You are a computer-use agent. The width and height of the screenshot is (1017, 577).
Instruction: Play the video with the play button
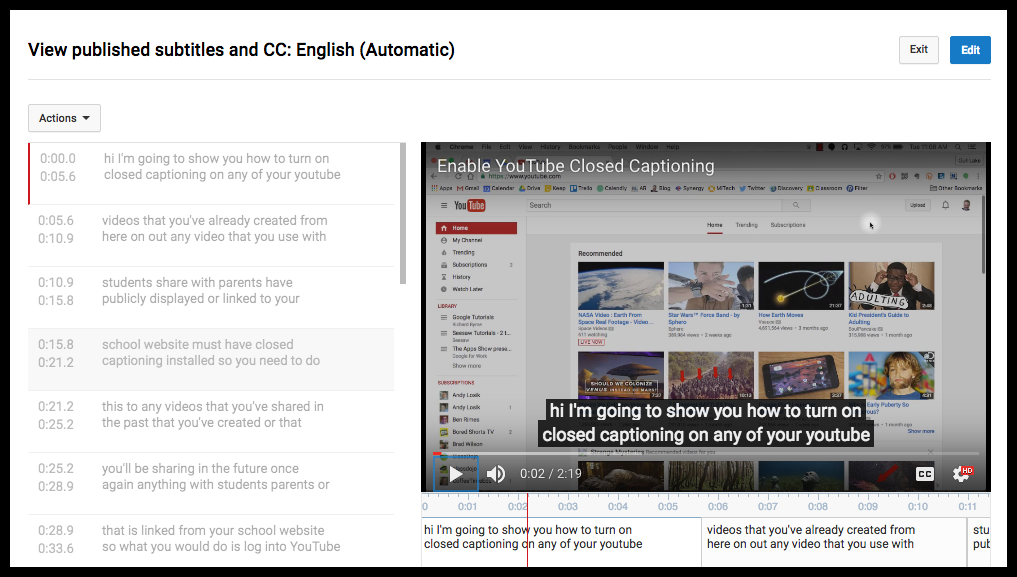[x=456, y=474]
